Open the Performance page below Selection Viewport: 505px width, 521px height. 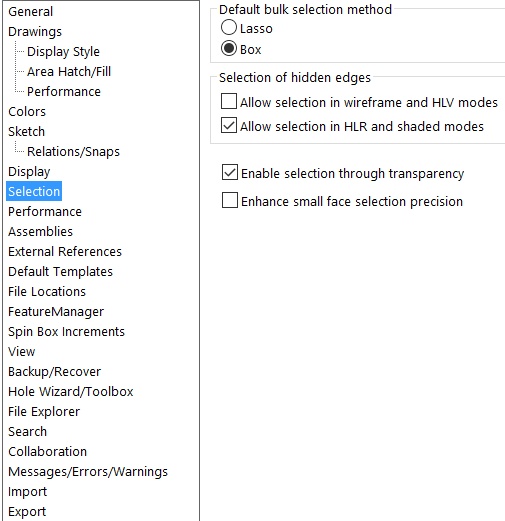point(45,212)
